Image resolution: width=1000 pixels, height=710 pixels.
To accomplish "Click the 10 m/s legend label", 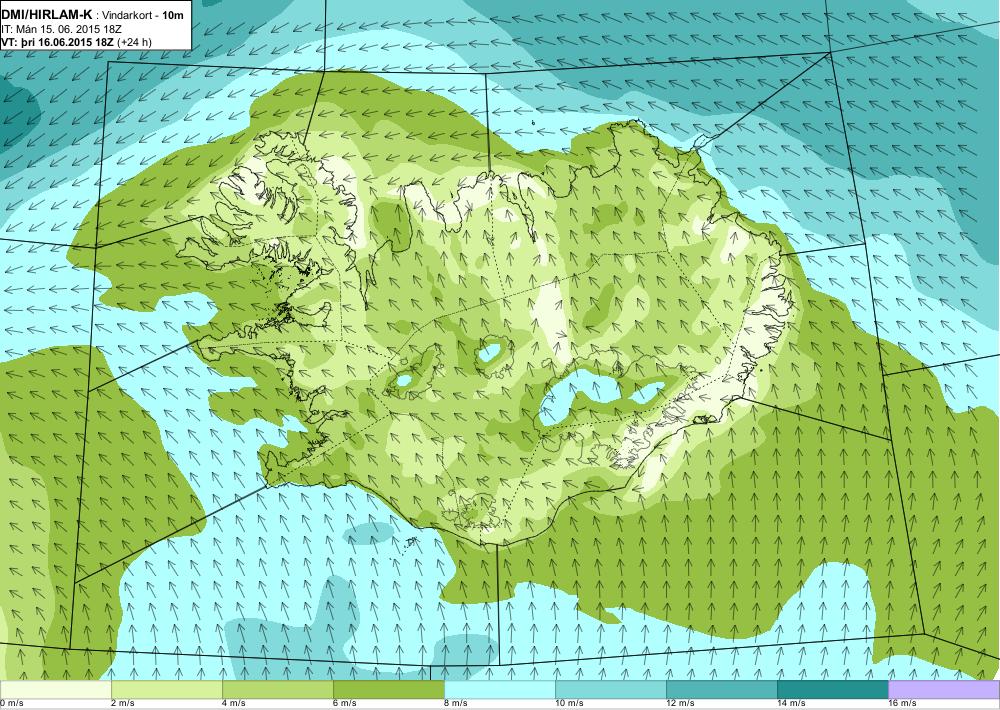I will pos(570,703).
